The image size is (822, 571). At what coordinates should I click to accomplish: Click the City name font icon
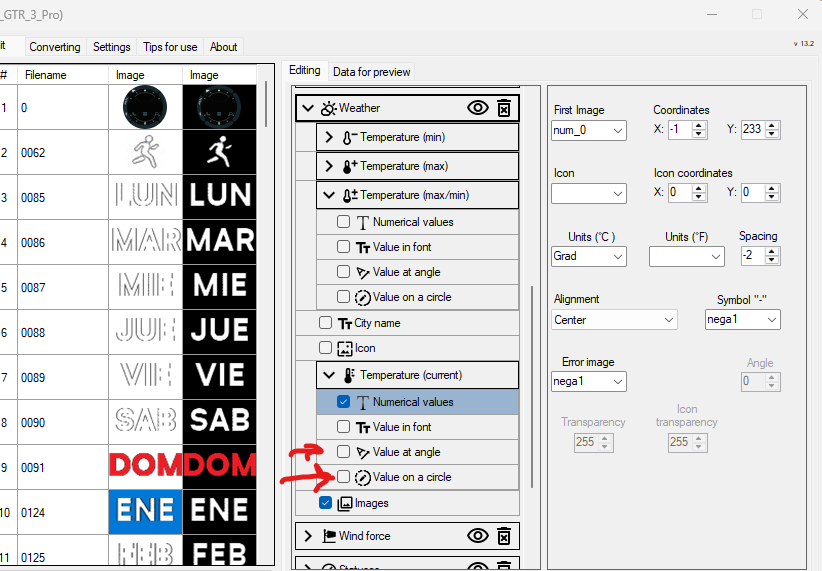coord(344,324)
